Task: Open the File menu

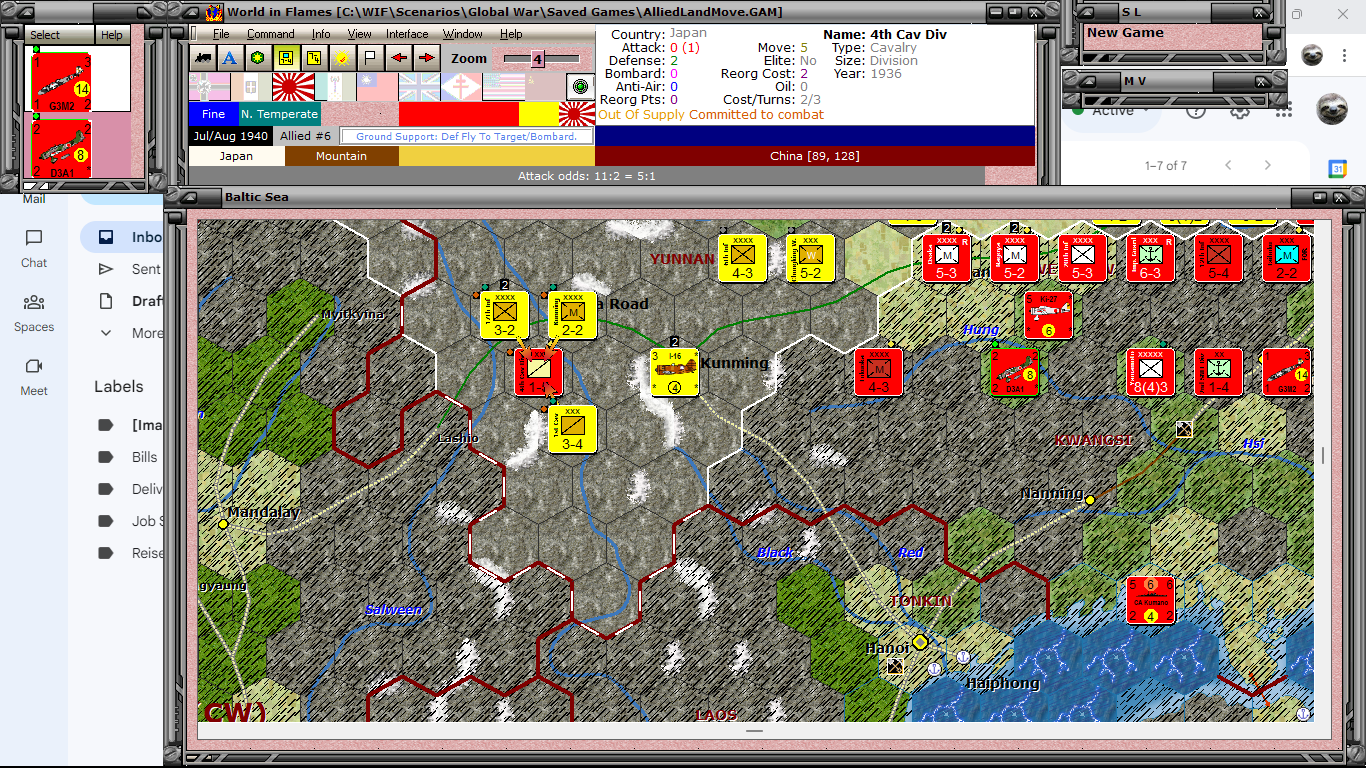Action: point(221,34)
